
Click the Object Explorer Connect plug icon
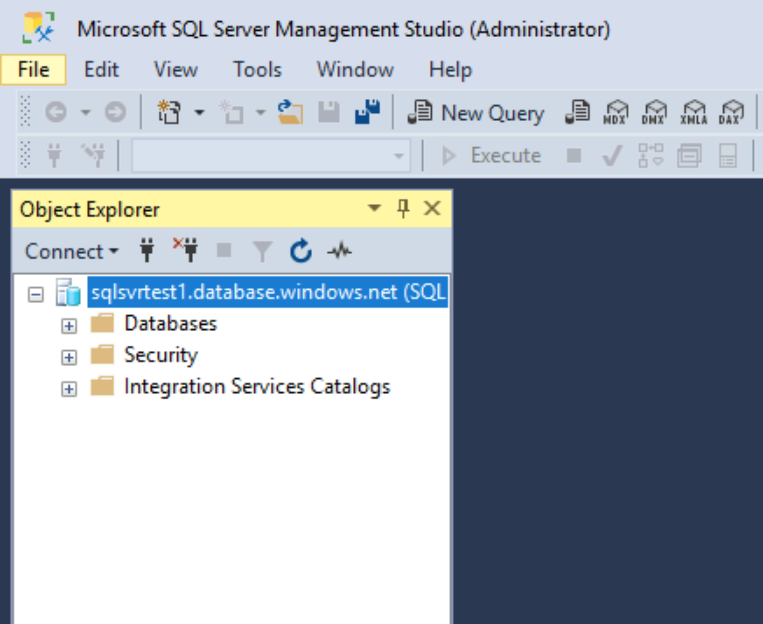pos(147,251)
